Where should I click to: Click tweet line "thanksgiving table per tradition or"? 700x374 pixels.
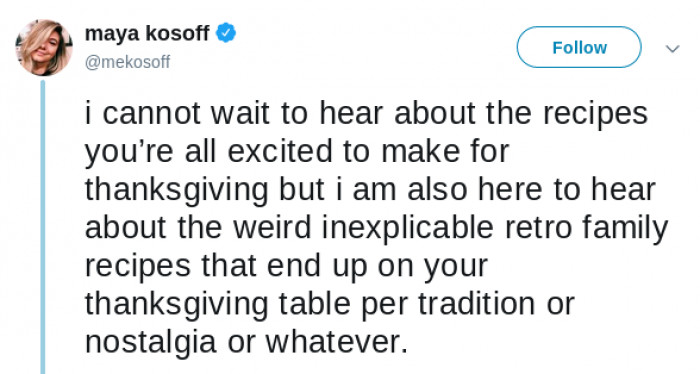329,304
